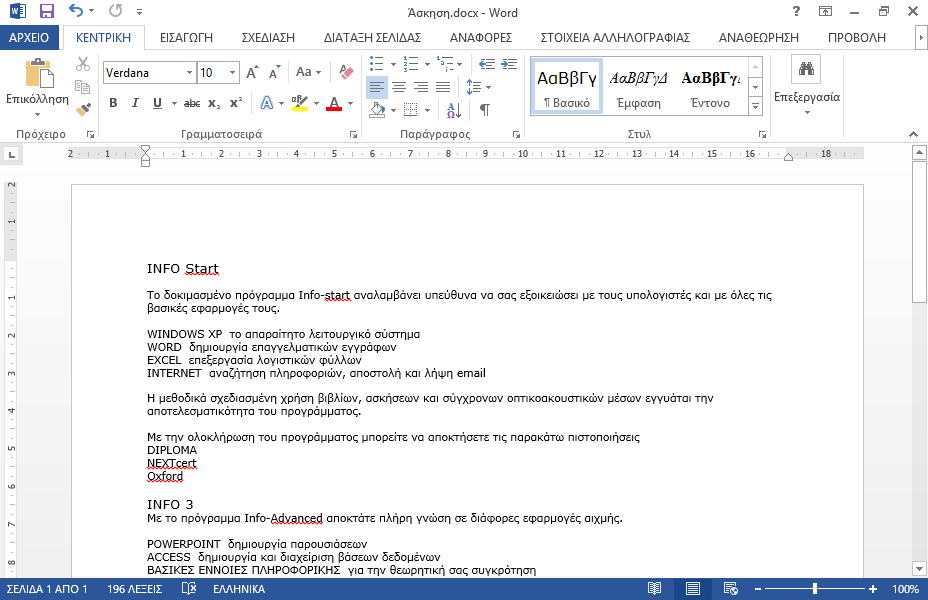
Task: Expand the styles gallery More arrow
Action: click(755, 107)
